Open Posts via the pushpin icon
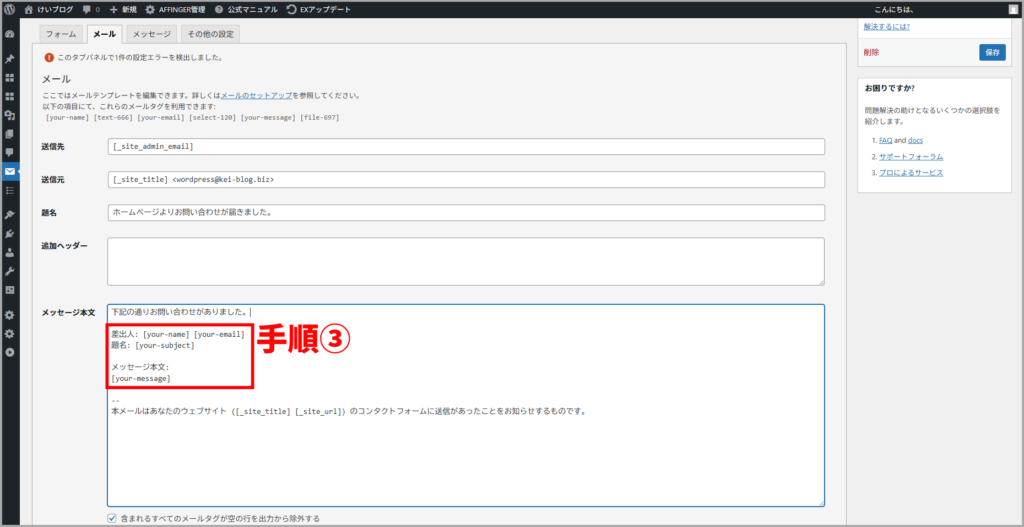 point(10,58)
